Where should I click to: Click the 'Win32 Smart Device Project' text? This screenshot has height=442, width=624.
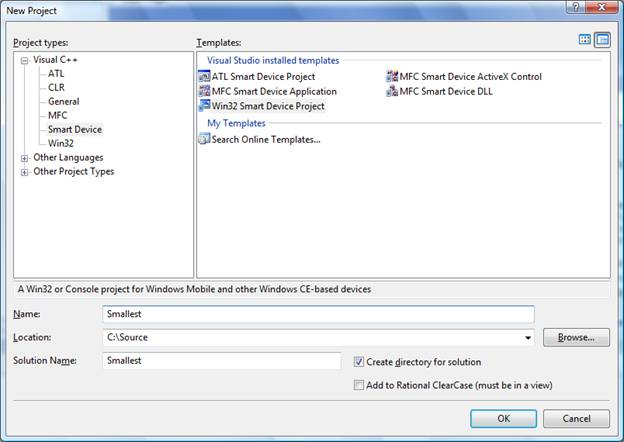point(268,106)
